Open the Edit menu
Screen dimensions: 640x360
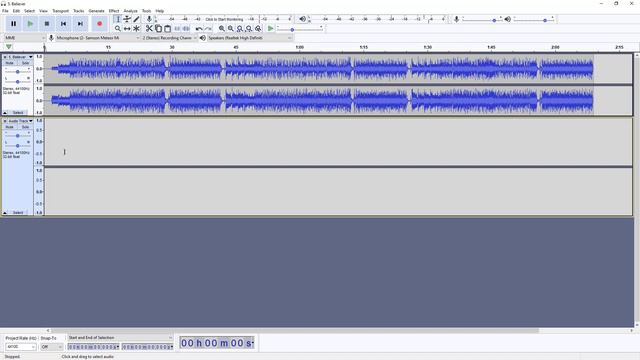click(x=16, y=11)
